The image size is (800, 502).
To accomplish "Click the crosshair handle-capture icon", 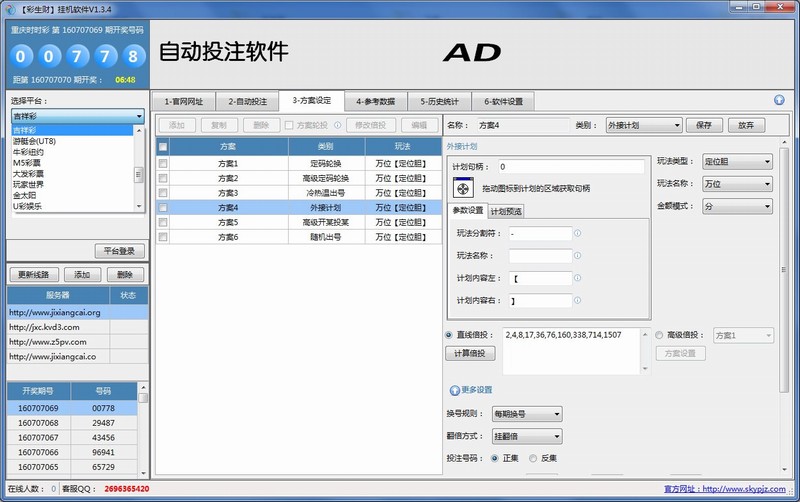I will 463,187.
